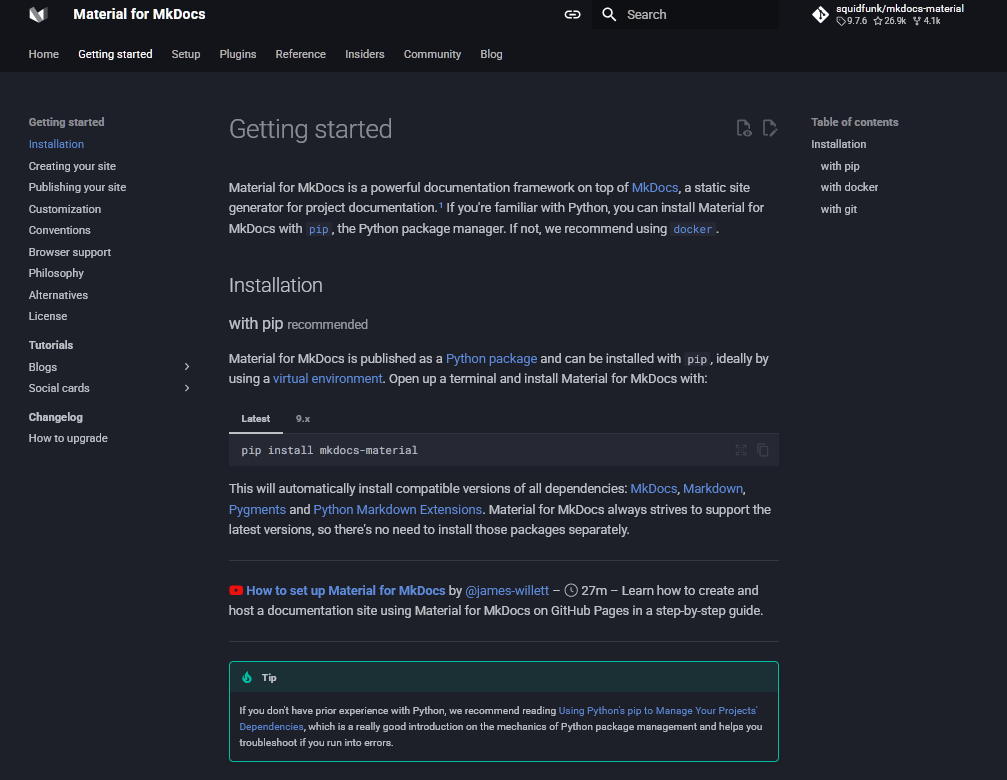Image resolution: width=1007 pixels, height=780 pixels.
Task: Open the Browser support page
Action: click(x=69, y=252)
